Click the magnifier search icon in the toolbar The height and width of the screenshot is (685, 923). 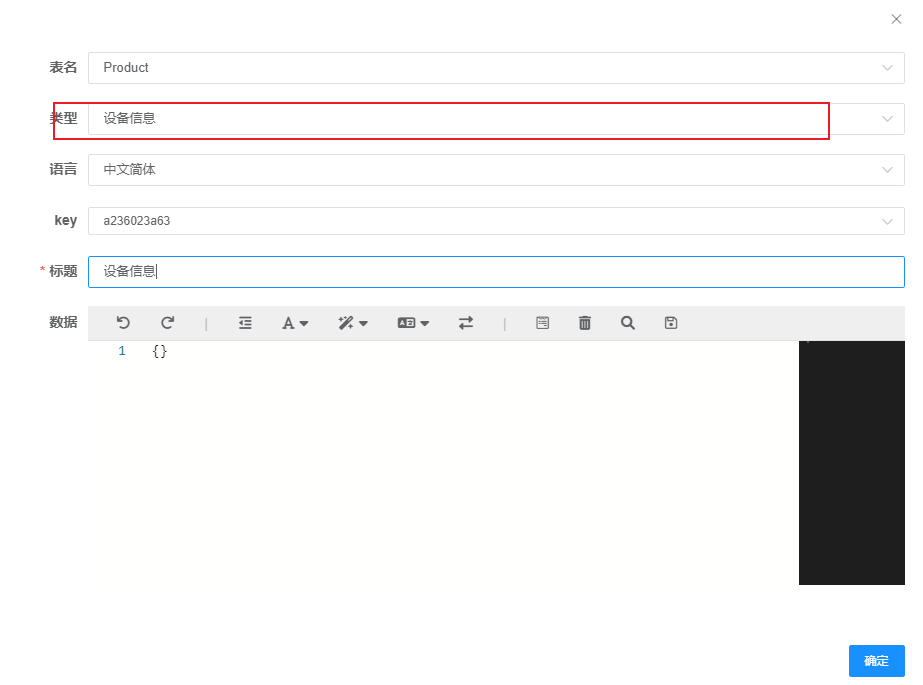pyautogui.click(x=627, y=322)
